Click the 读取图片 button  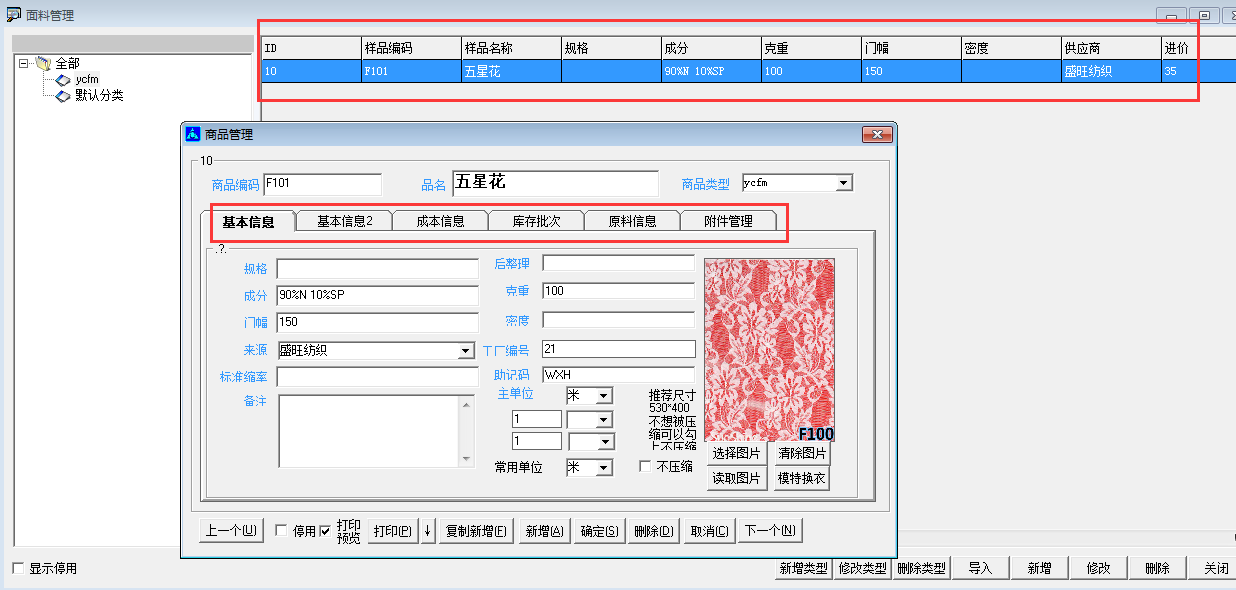pyautogui.click(x=737, y=478)
